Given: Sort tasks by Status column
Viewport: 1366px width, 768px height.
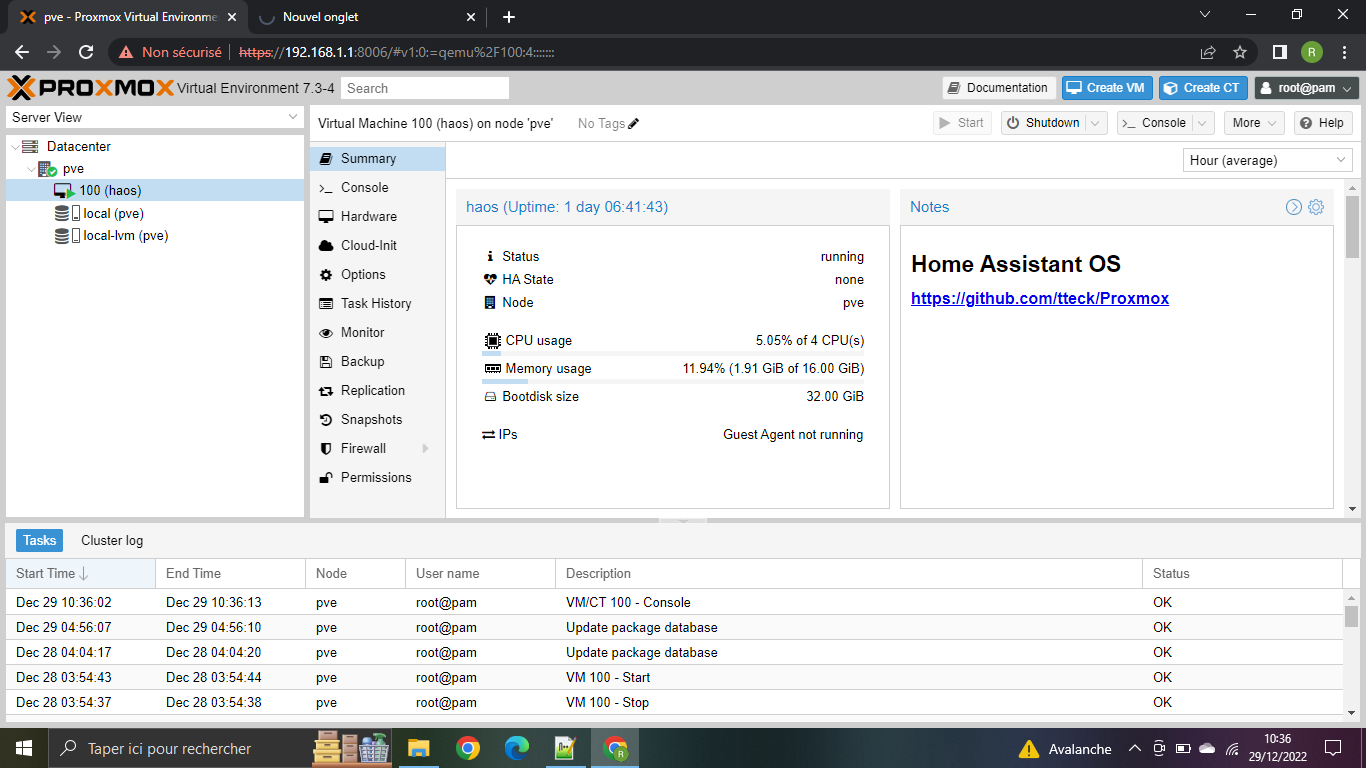Looking at the screenshot, I should (1242, 573).
